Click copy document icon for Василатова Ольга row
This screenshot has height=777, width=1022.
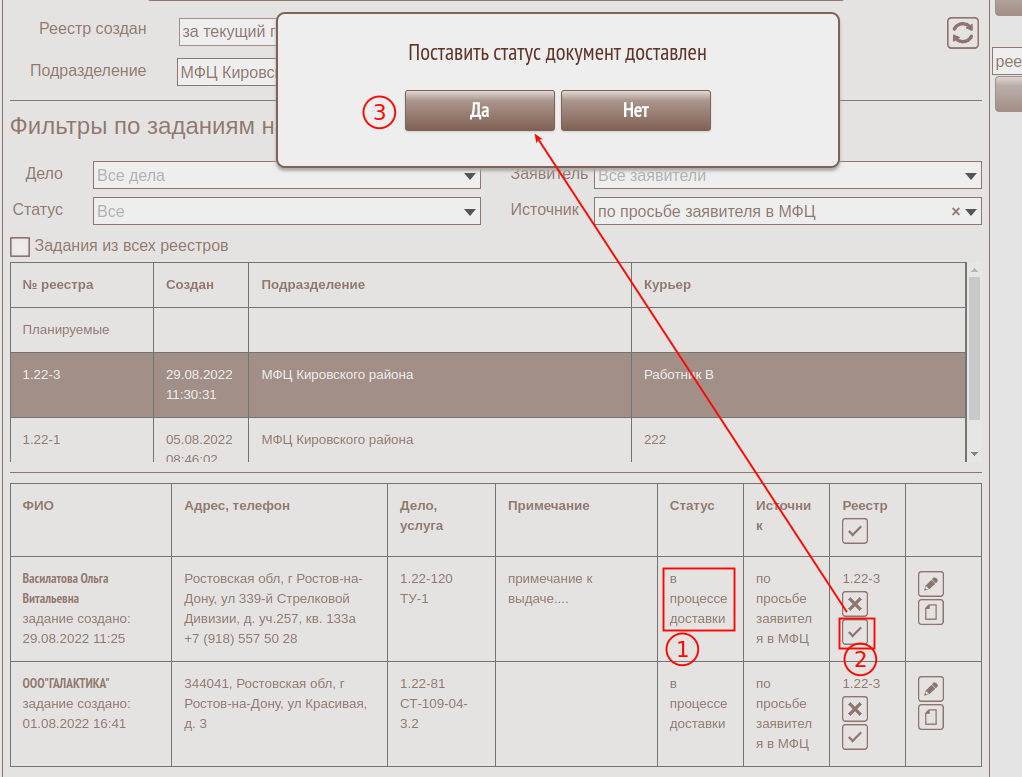point(930,611)
